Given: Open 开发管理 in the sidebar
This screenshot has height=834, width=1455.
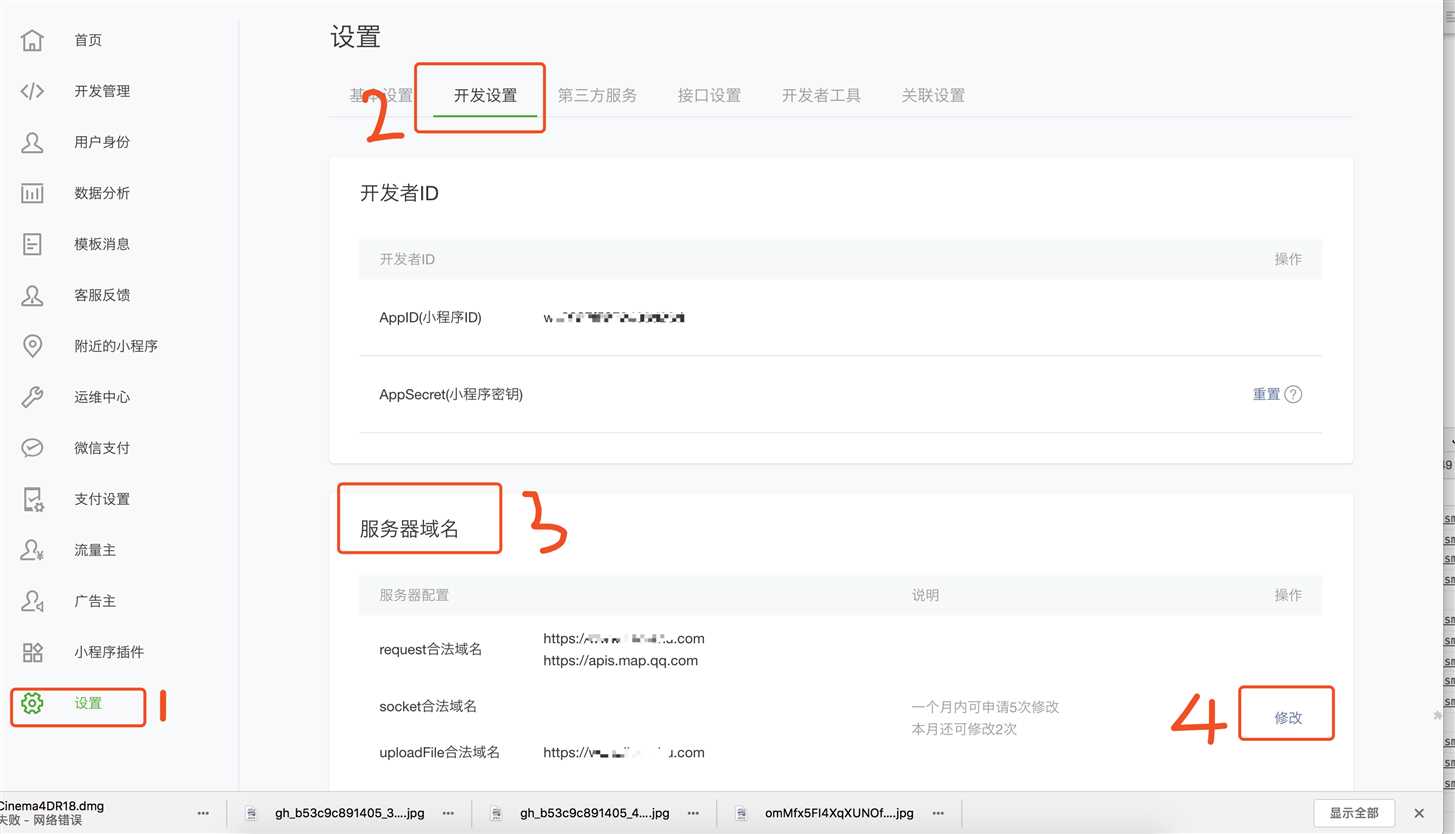Looking at the screenshot, I should [102, 91].
